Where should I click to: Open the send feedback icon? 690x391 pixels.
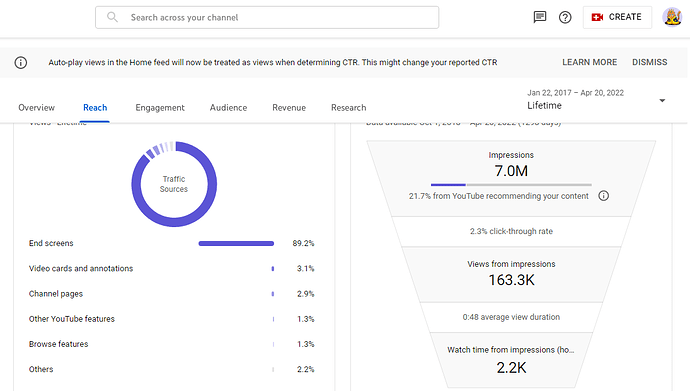(540, 17)
